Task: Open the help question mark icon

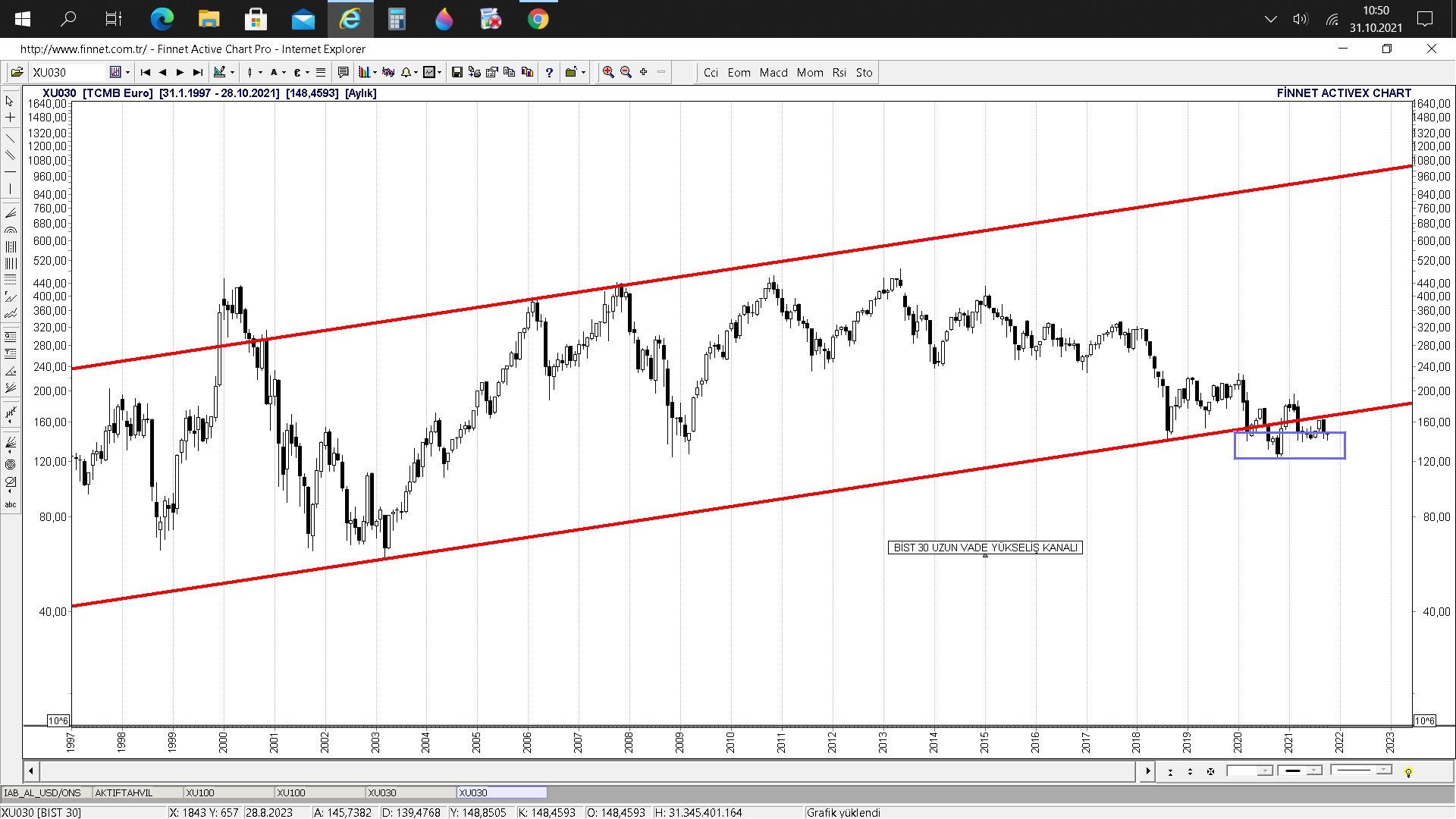Action: click(549, 73)
